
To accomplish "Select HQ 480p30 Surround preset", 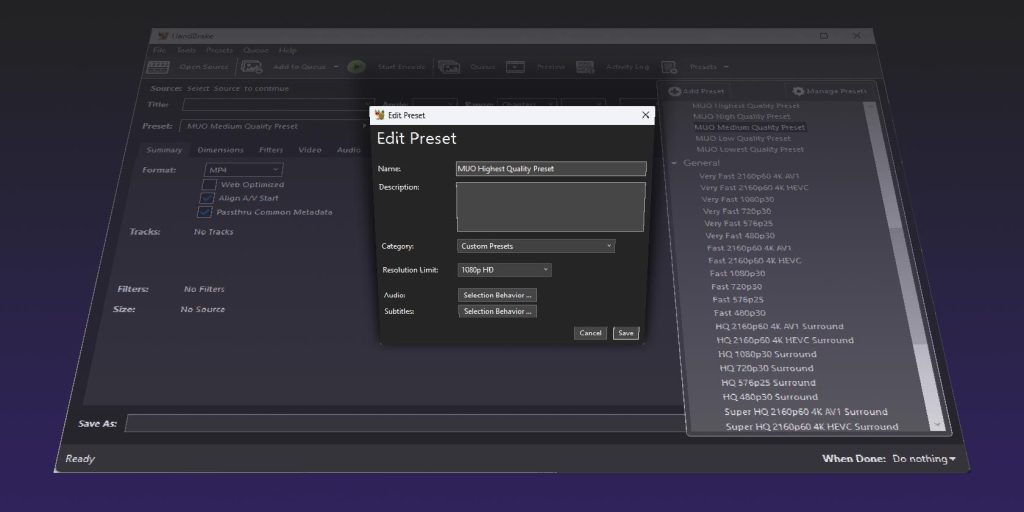I will [x=770, y=397].
